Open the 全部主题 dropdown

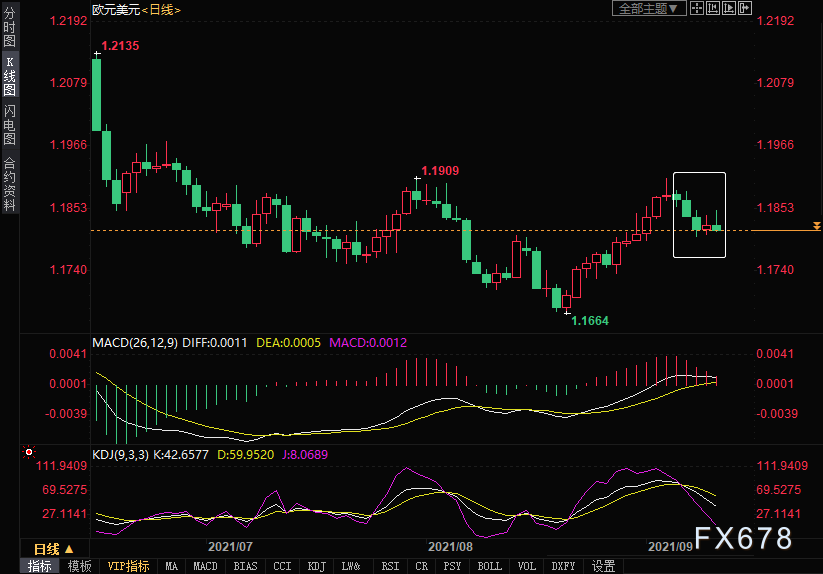[x=648, y=9]
